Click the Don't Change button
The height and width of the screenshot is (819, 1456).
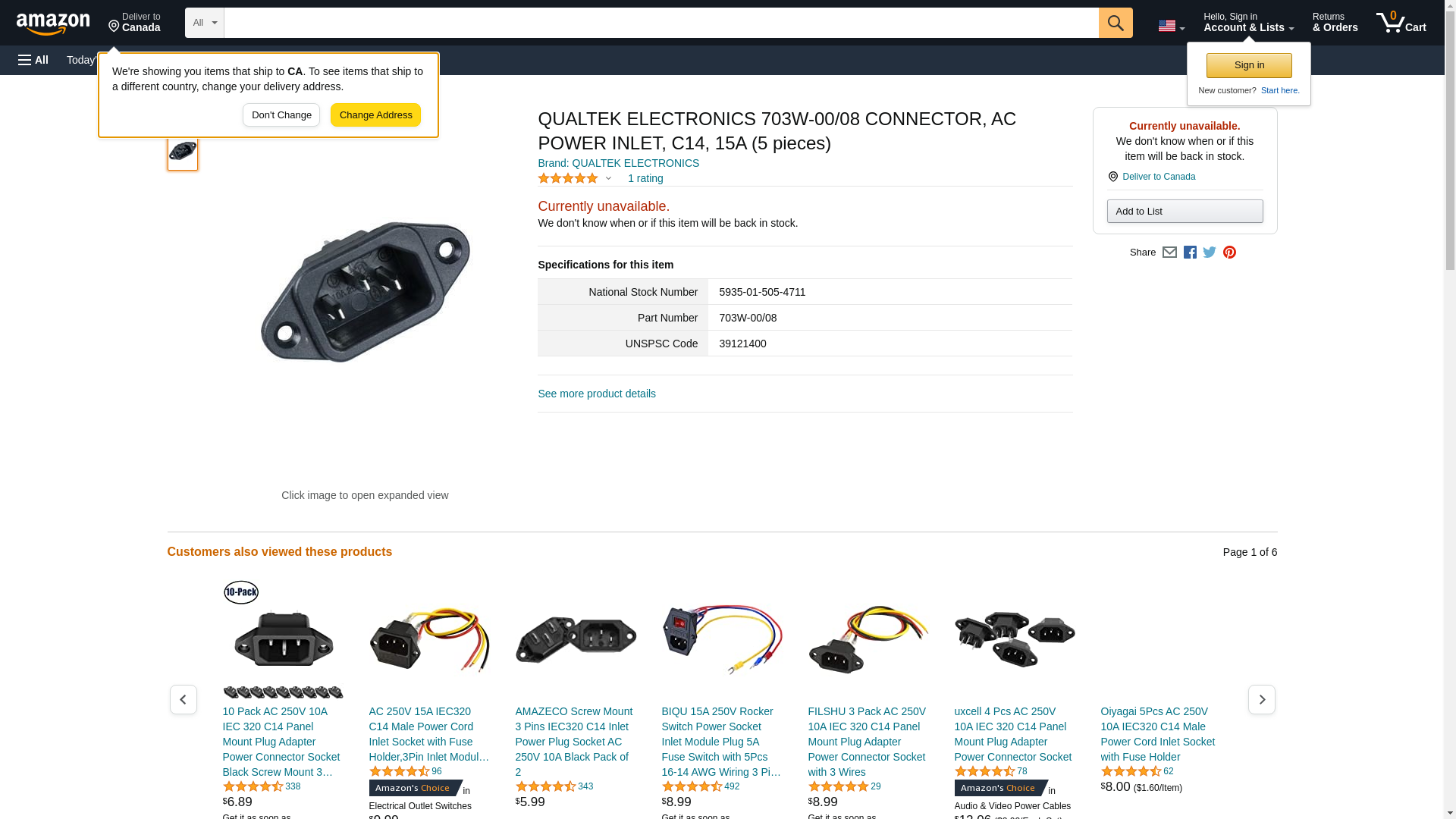coord(281,115)
